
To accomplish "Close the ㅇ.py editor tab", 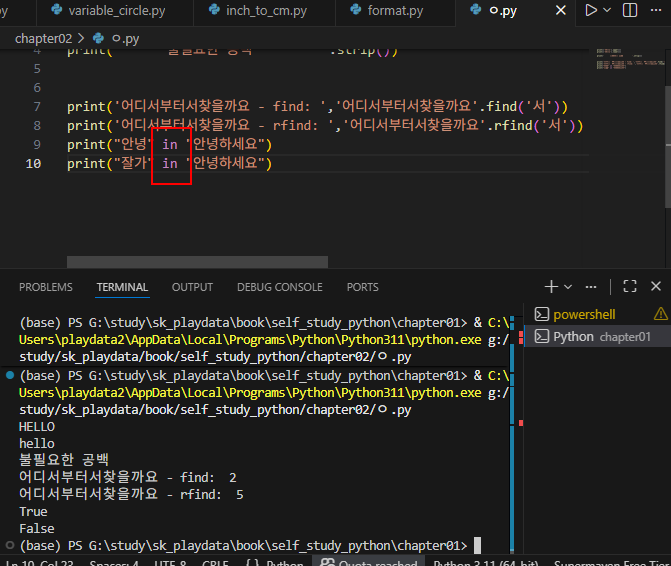I will 561,10.
